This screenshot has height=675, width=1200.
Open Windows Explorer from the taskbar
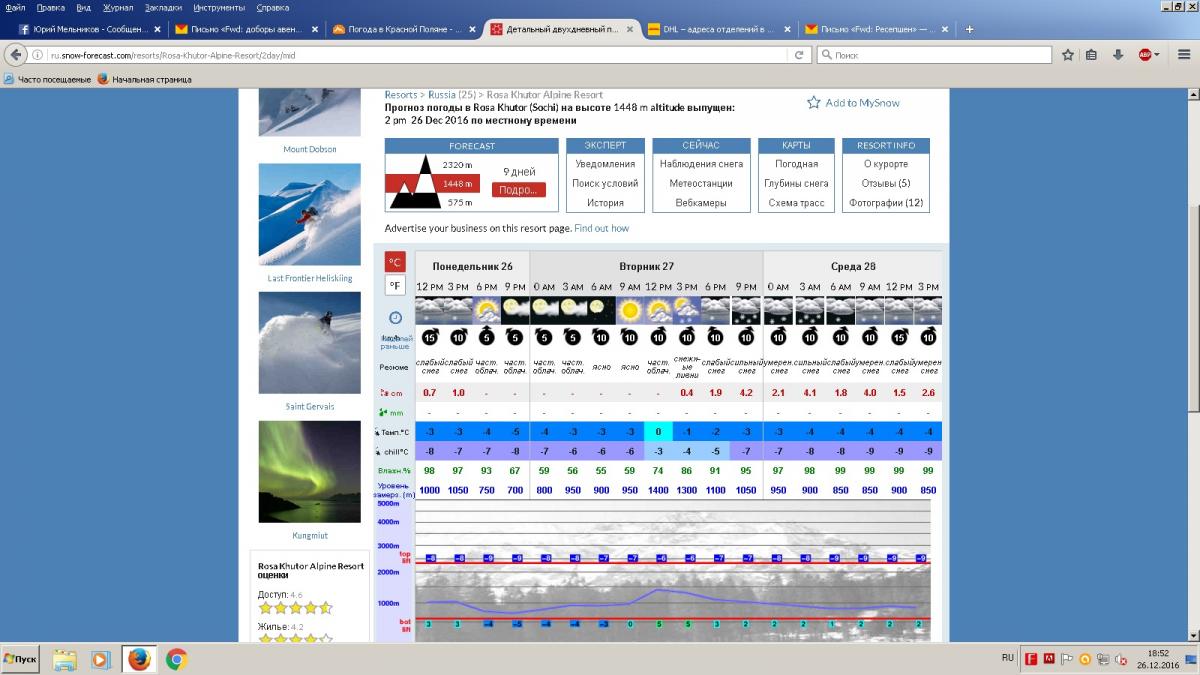65,659
